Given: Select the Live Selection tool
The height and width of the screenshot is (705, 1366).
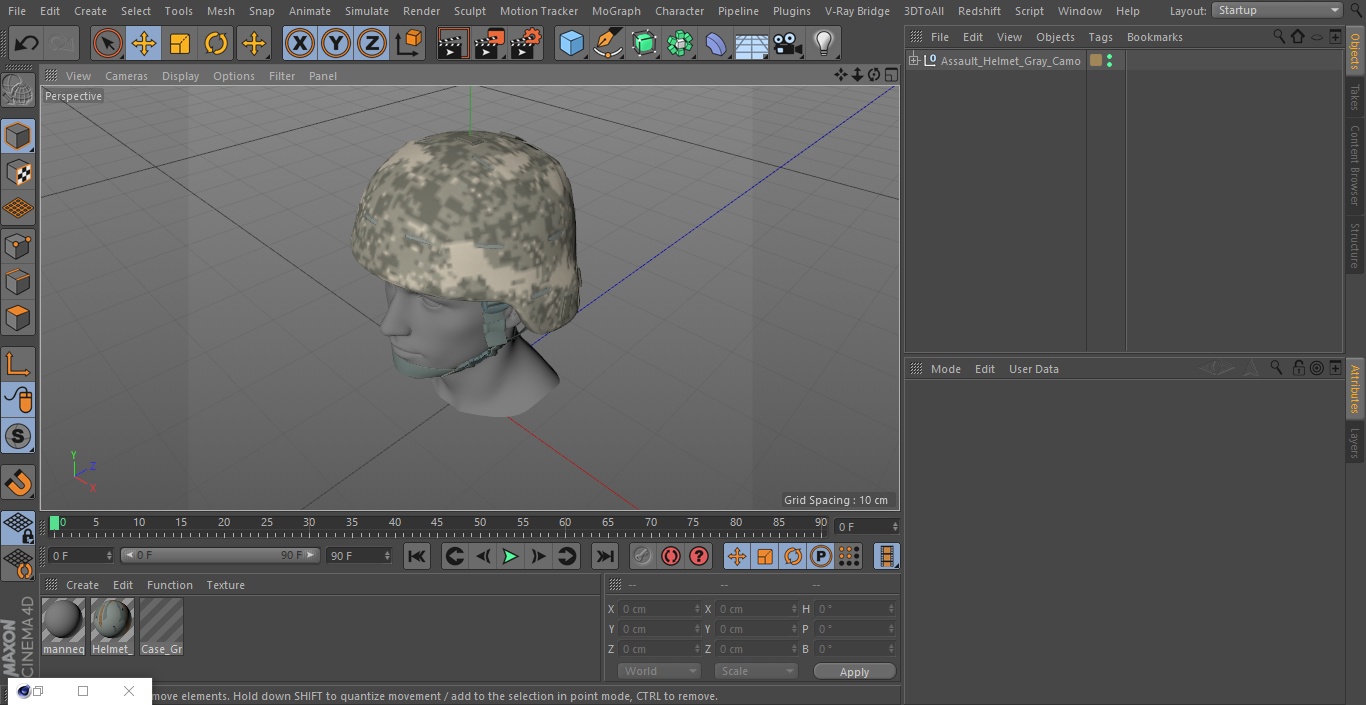Looking at the screenshot, I should (107, 44).
